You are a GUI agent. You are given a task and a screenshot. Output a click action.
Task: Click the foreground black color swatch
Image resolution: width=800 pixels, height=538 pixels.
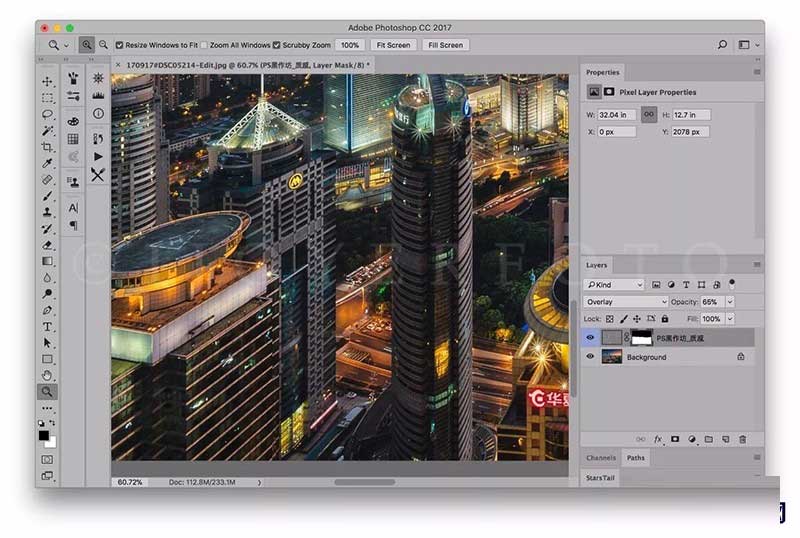point(44,435)
